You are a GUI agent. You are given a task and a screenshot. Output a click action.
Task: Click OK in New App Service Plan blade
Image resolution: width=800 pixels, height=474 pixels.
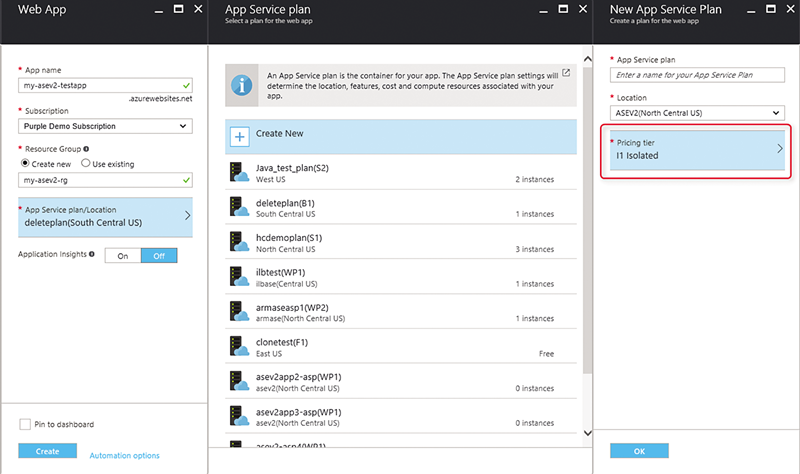639,451
